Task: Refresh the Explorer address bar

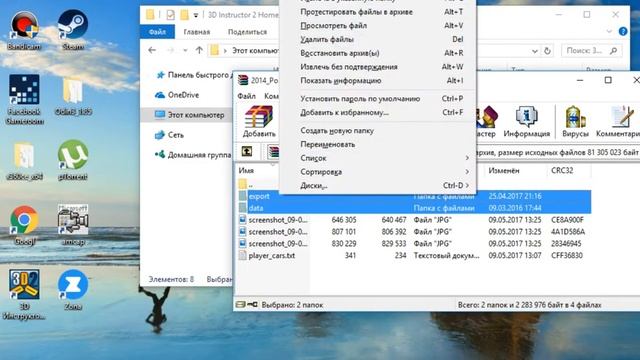Action: tap(547, 51)
